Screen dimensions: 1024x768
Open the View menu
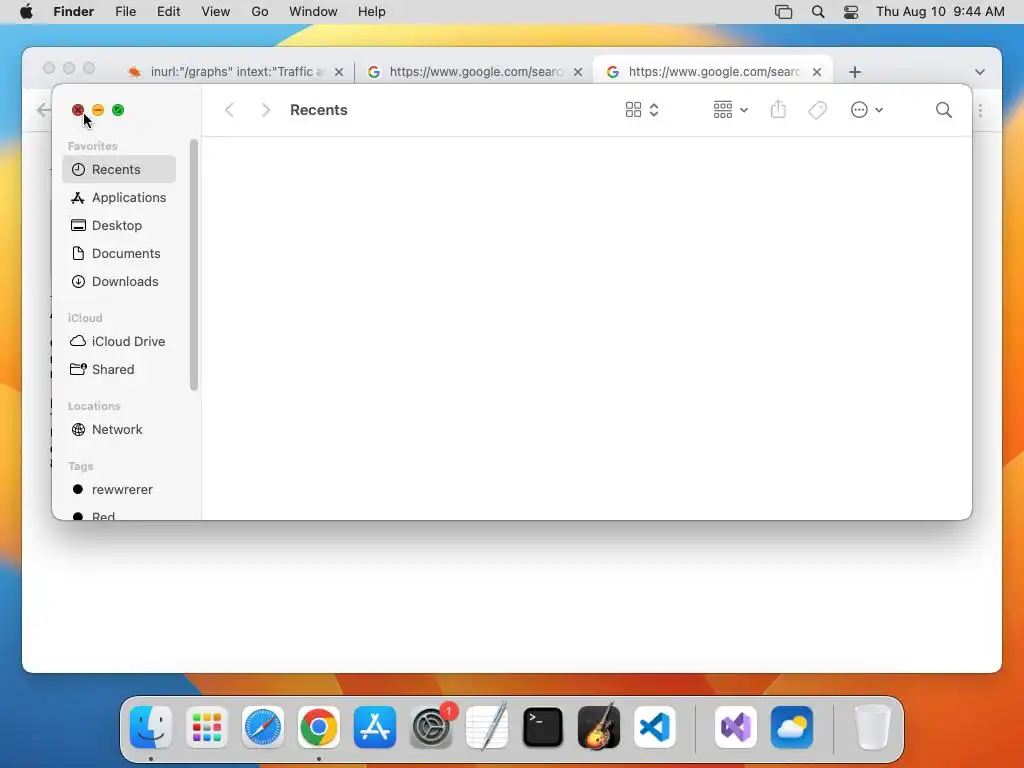(216, 12)
